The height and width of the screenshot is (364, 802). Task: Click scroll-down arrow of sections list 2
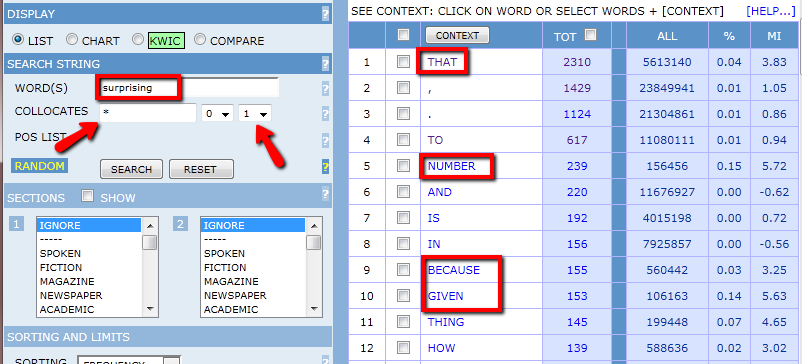314,308
